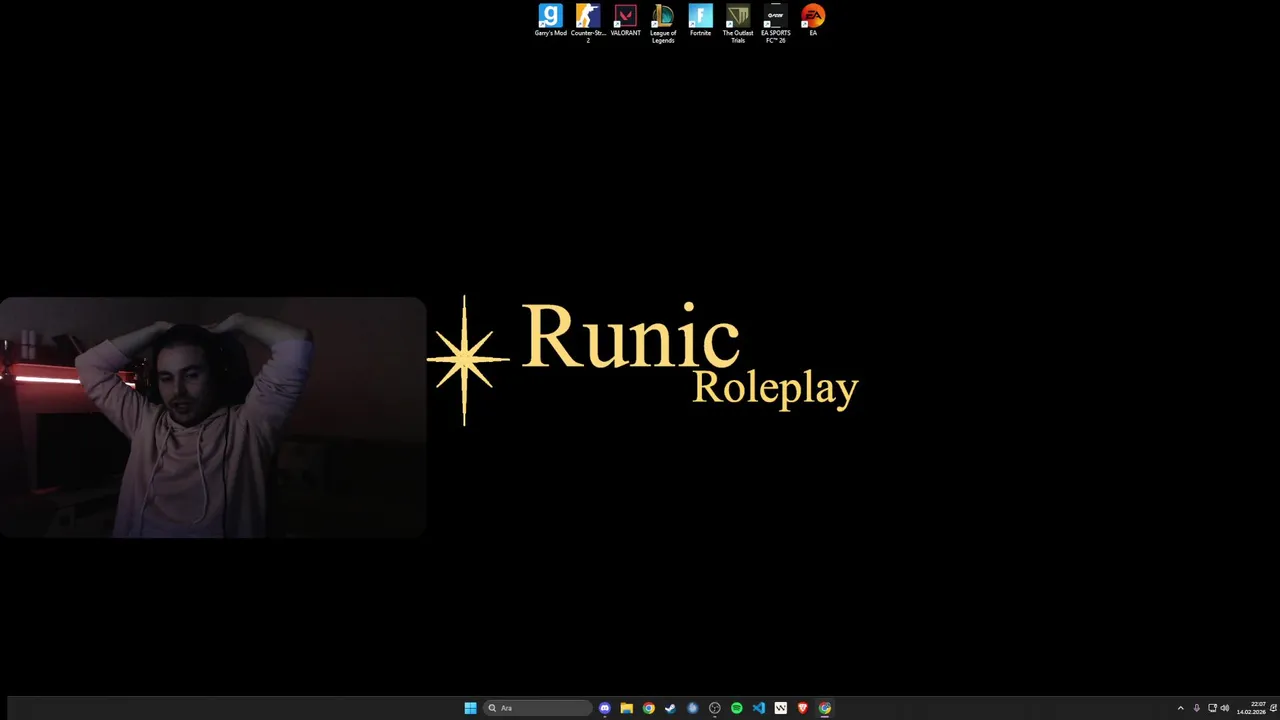
Task: Open File Explorer from the taskbar
Action: [627, 708]
